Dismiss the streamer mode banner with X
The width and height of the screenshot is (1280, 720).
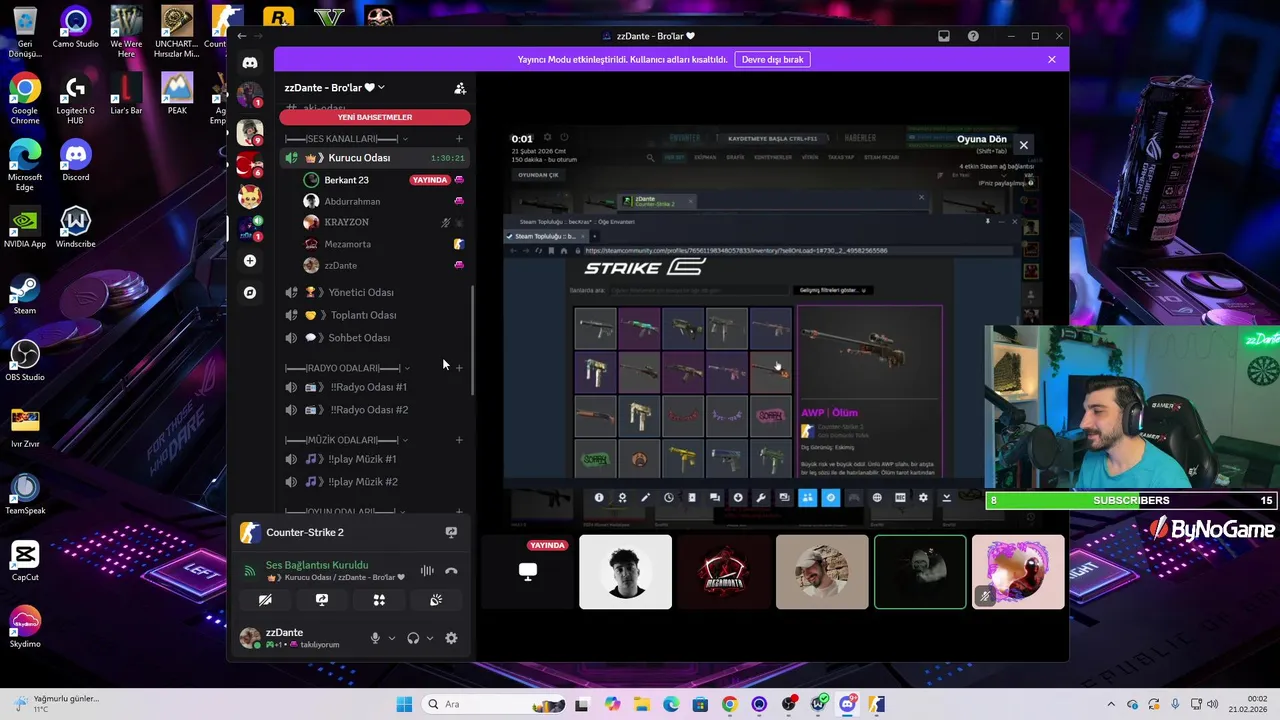coord(1051,60)
